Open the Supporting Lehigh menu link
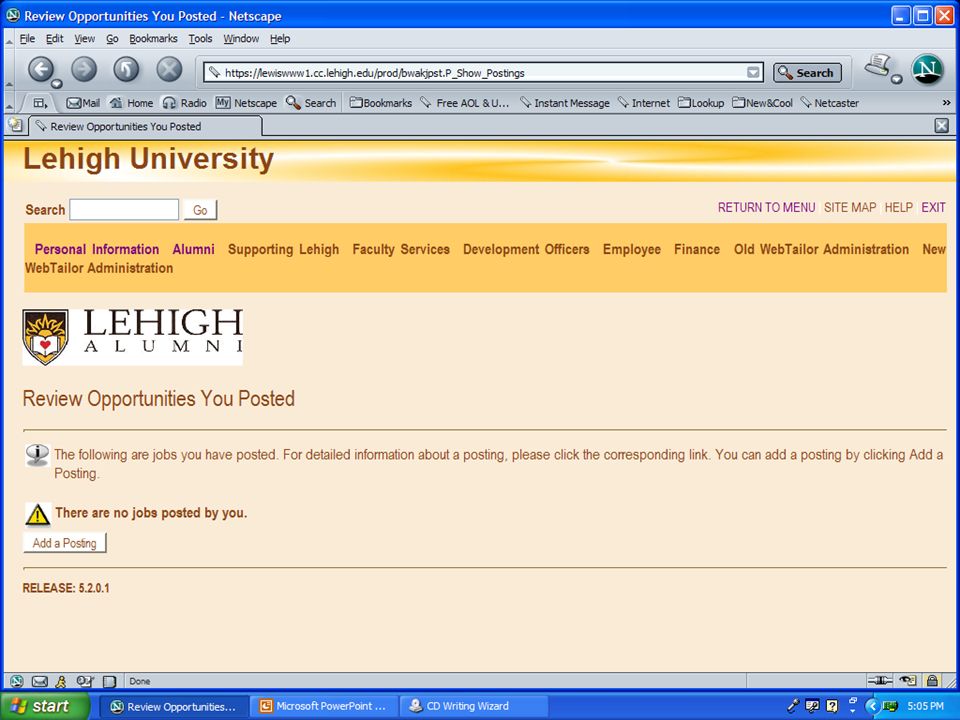 pyautogui.click(x=283, y=249)
